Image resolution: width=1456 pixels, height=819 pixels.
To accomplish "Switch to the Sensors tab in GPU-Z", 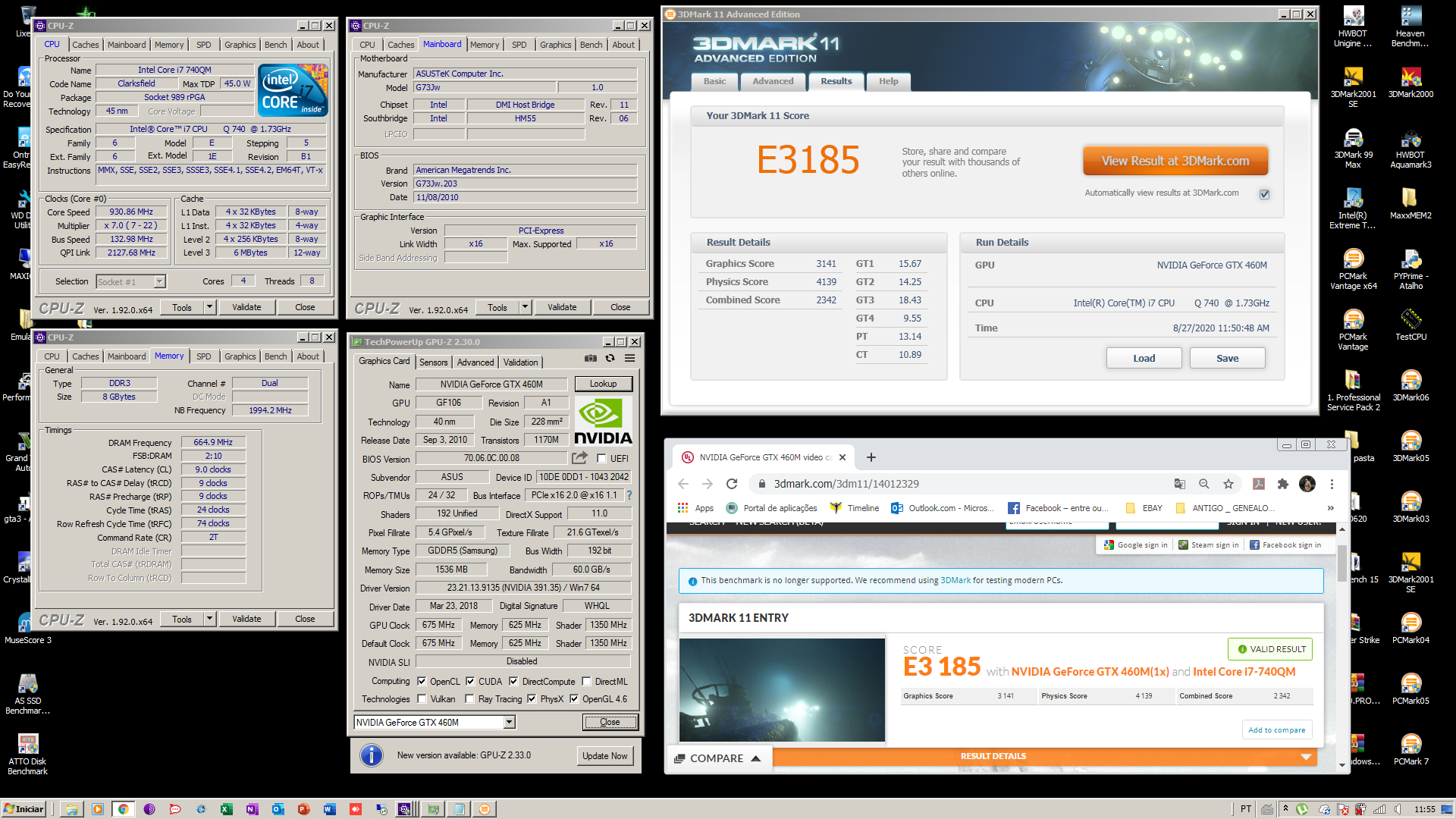I will click(x=433, y=362).
